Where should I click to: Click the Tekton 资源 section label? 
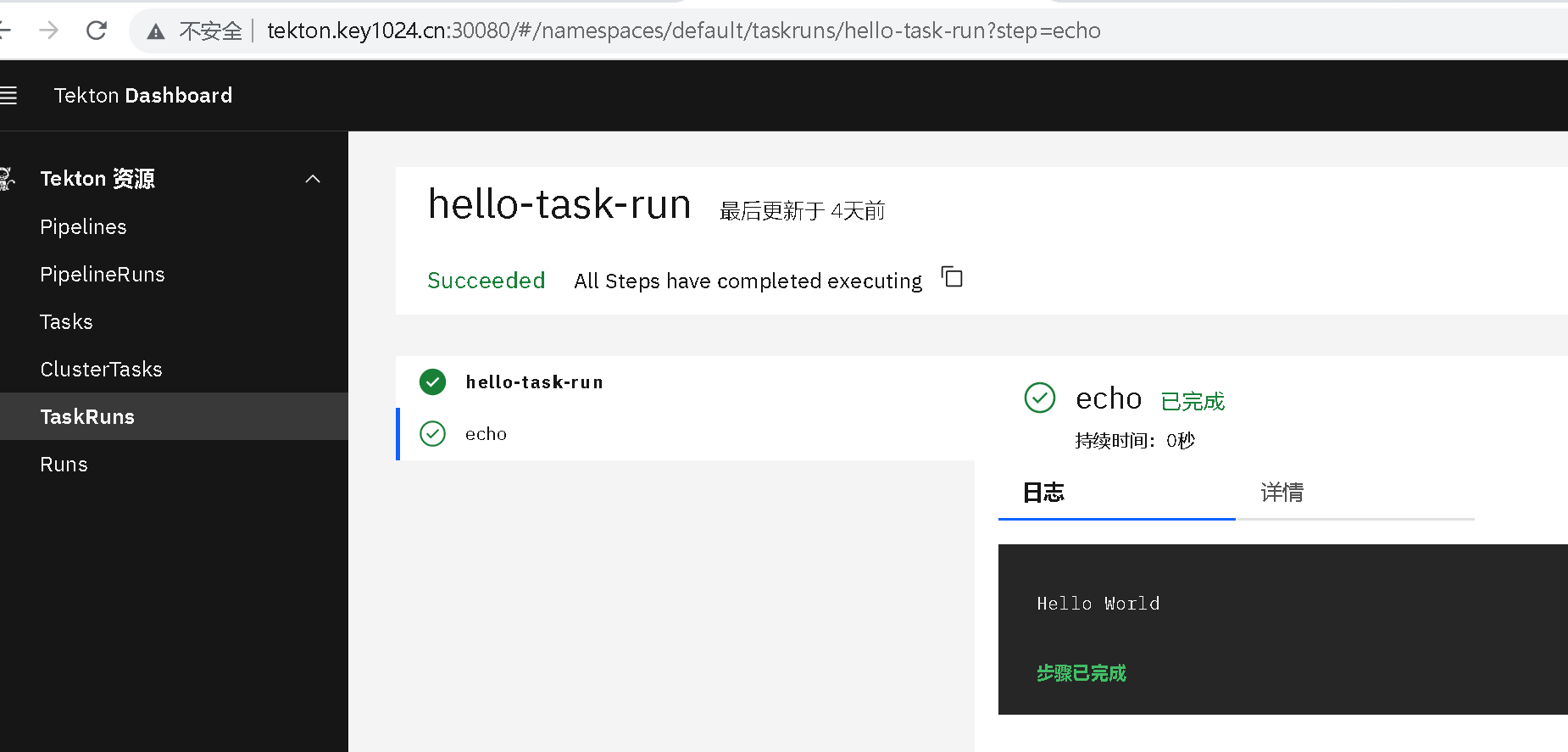(97, 179)
